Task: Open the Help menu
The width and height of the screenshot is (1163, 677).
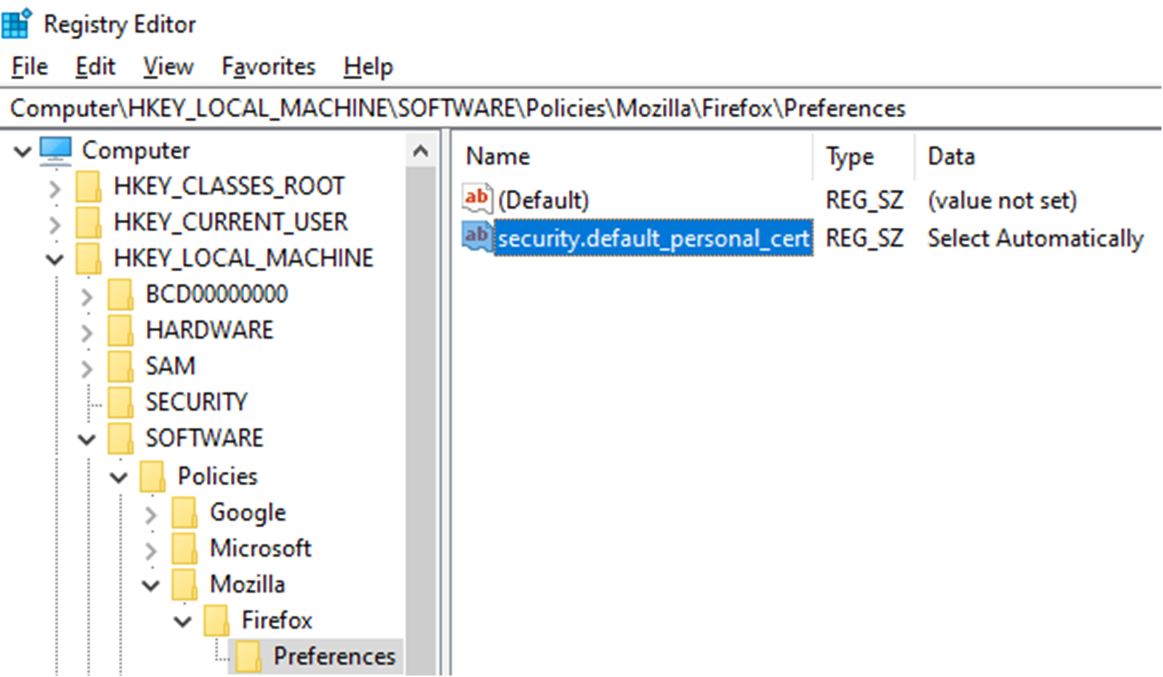Action: pos(368,67)
